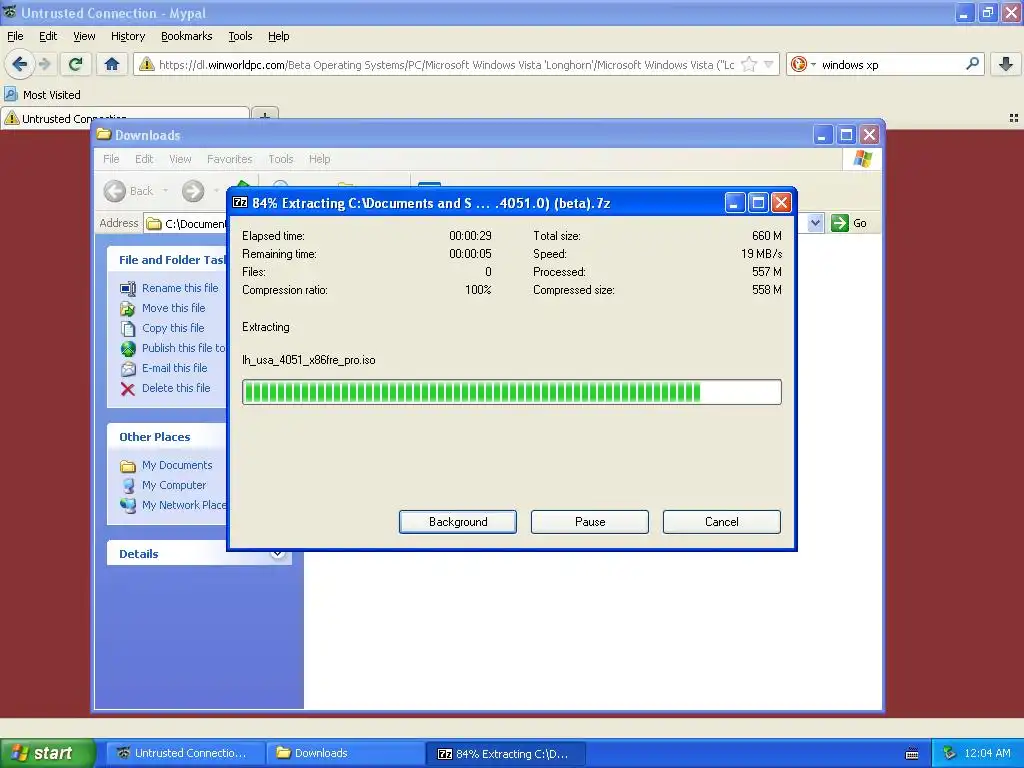Click Mypal forward arrow button

(x=45, y=64)
